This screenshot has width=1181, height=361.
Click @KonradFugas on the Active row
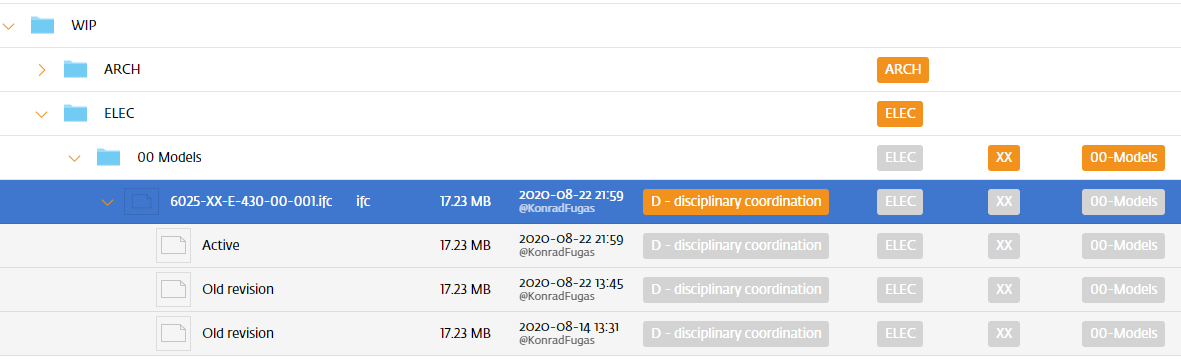coord(556,252)
